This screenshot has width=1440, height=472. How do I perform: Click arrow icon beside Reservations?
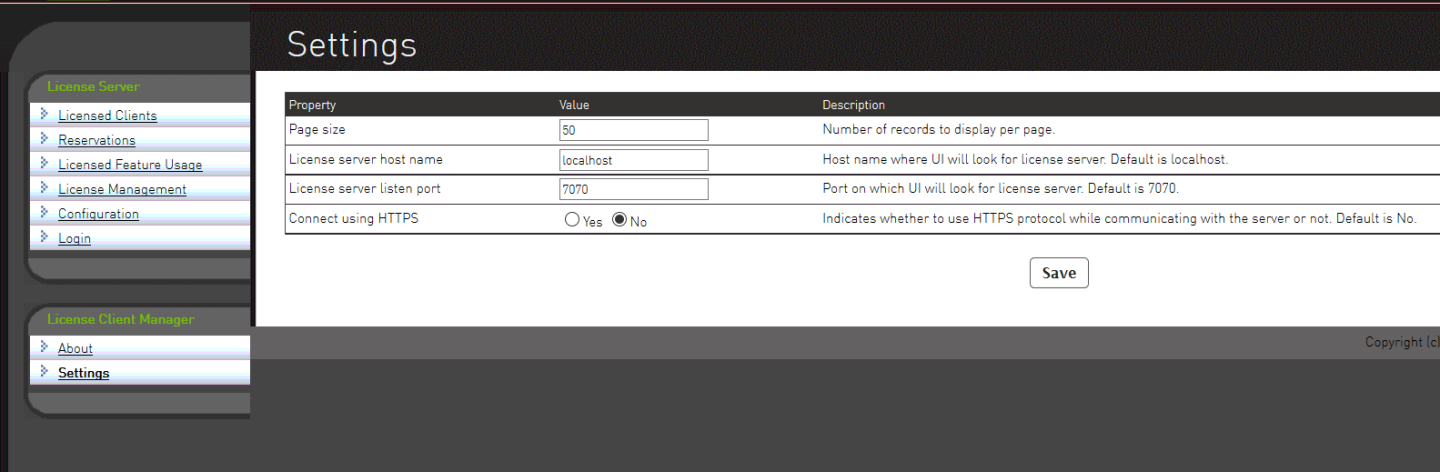pyautogui.click(x=44, y=139)
